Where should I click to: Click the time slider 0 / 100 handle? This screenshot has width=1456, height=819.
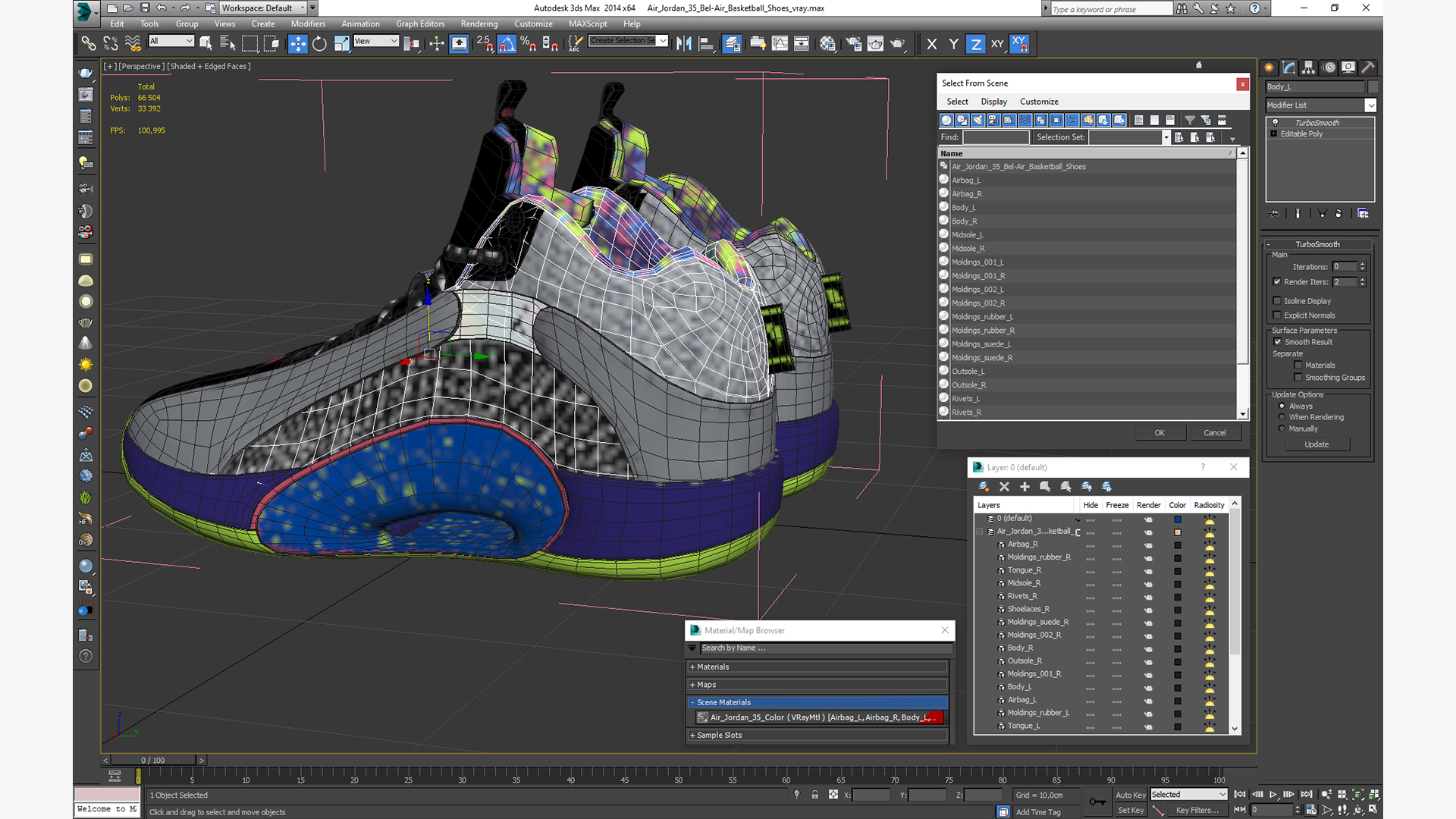tap(153, 761)
